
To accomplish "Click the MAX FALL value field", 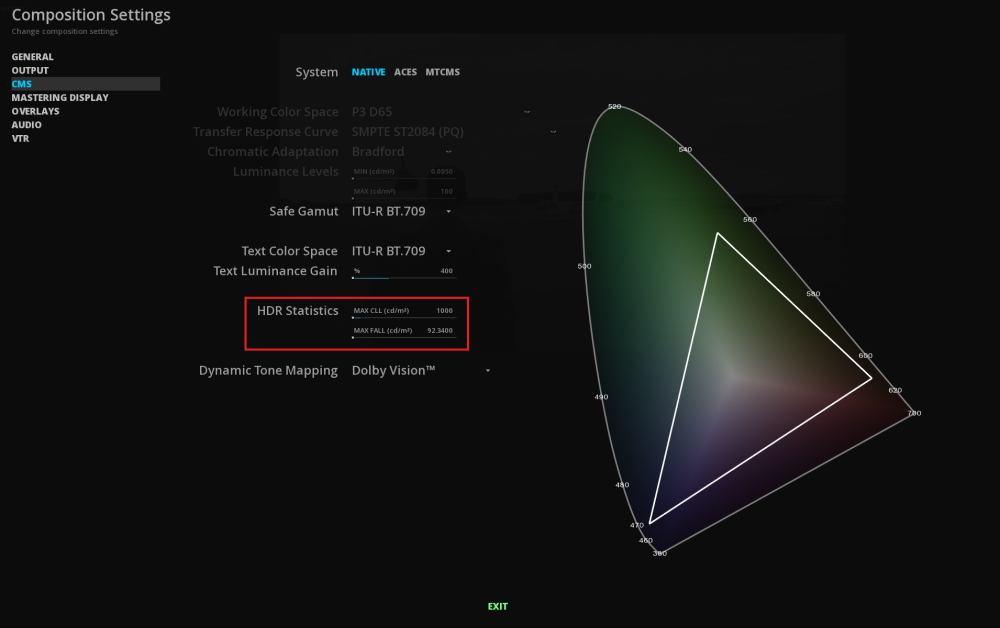I will pyautogui.click(x=404, y=331).
